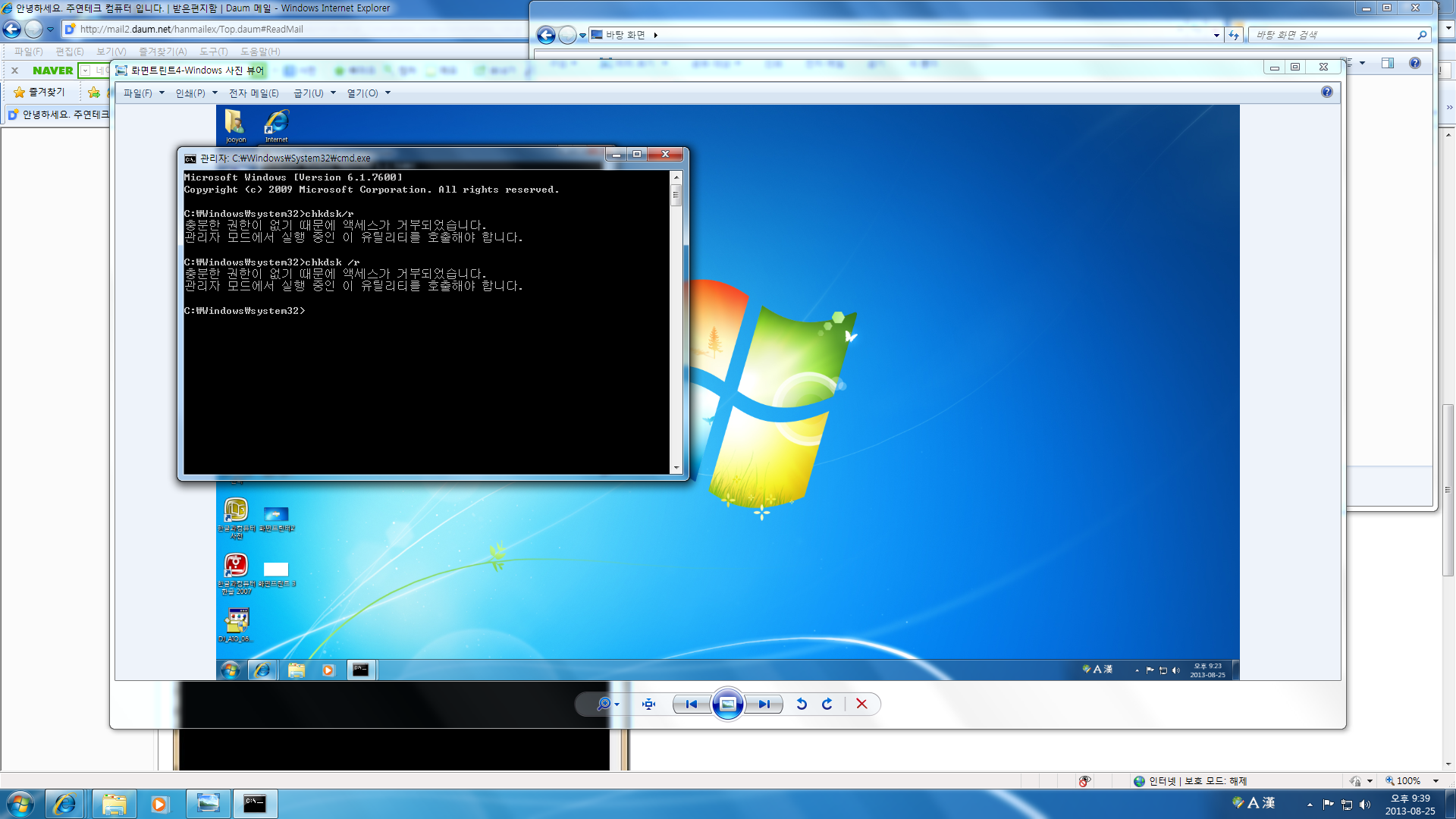Expand the 굽기(U) dropdown in Photo Viewer

(333, 93)
